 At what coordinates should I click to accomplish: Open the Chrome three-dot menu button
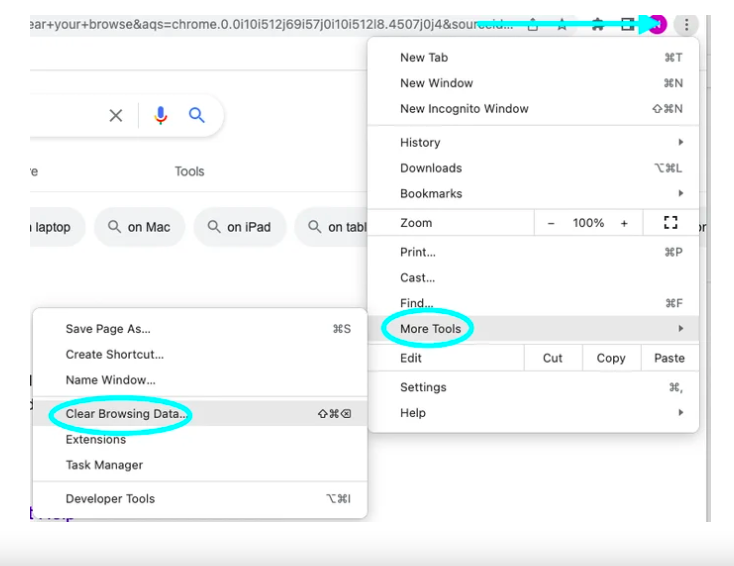click(x=686, y=24)
